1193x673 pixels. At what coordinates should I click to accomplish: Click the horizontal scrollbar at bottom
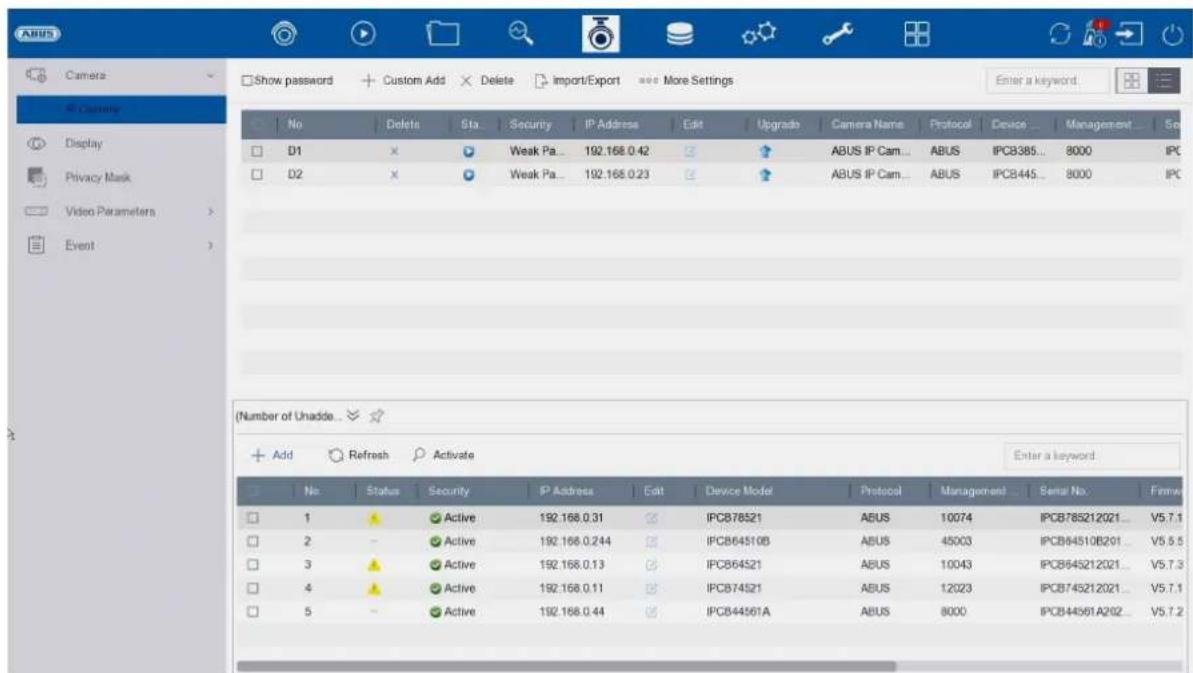click(x=566, y=666)
